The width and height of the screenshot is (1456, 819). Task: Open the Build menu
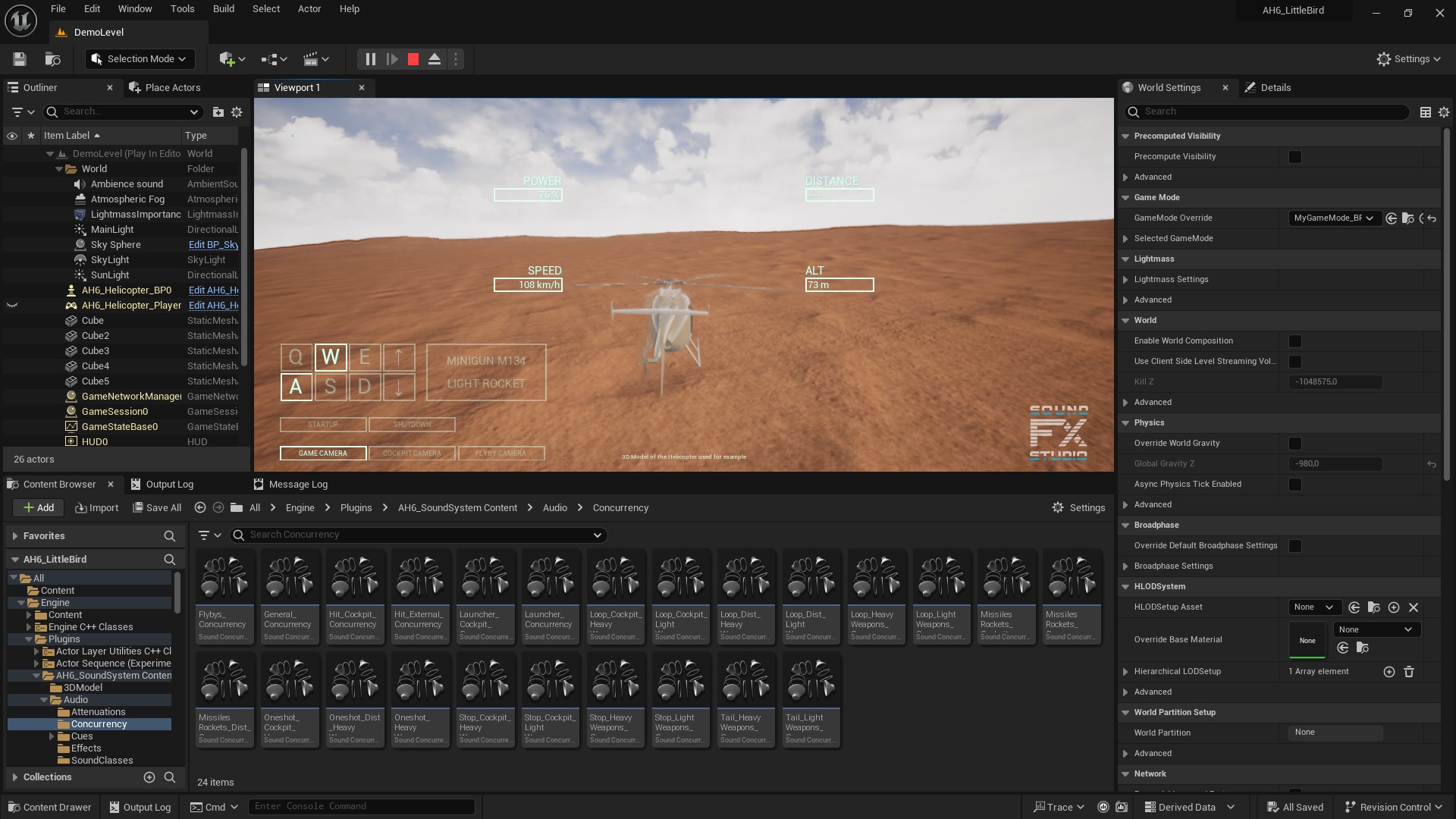223,8
